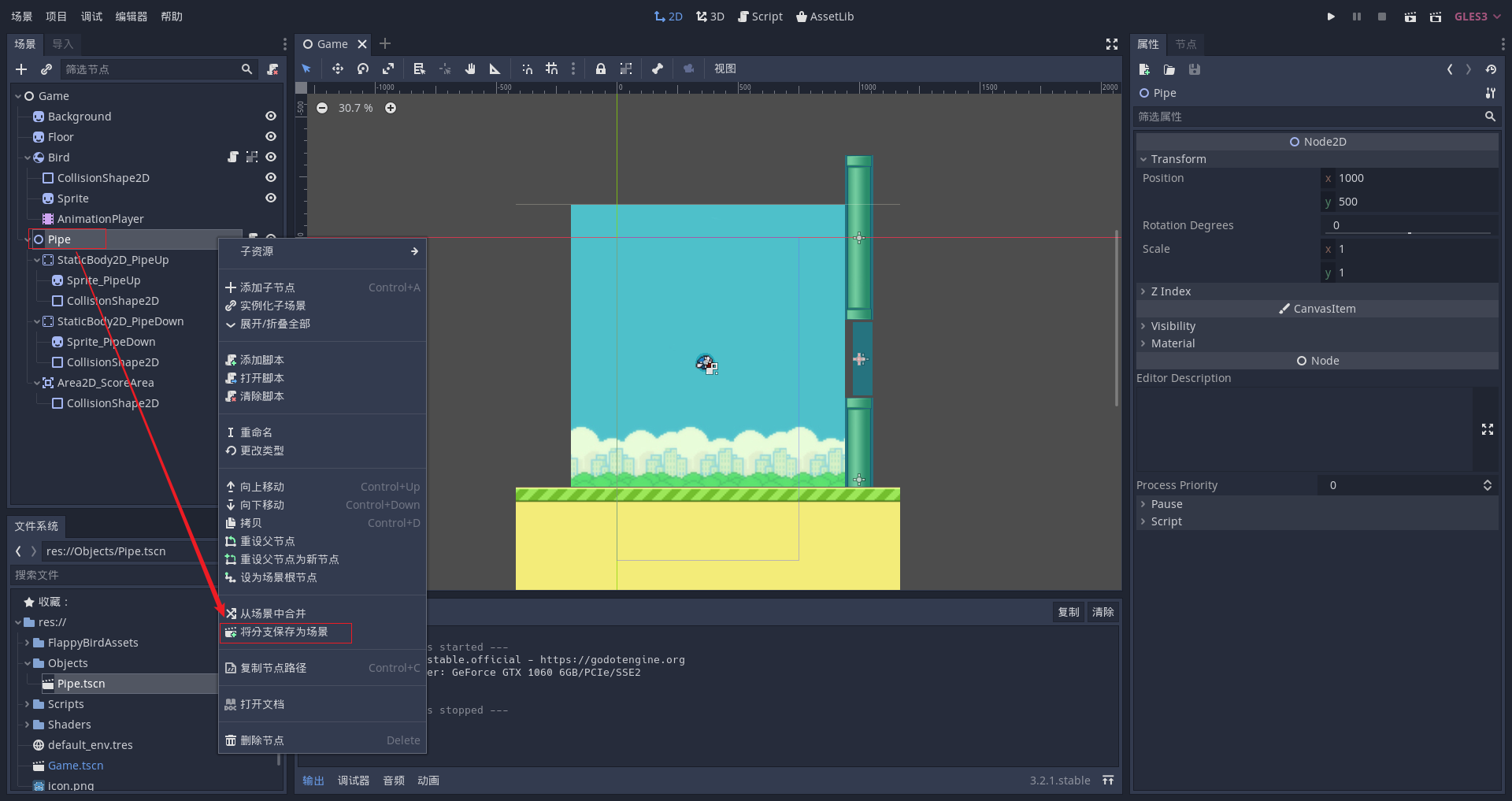Toggle grid snap in toolbar
This screenshot has width=1512, height=801.
551,69
